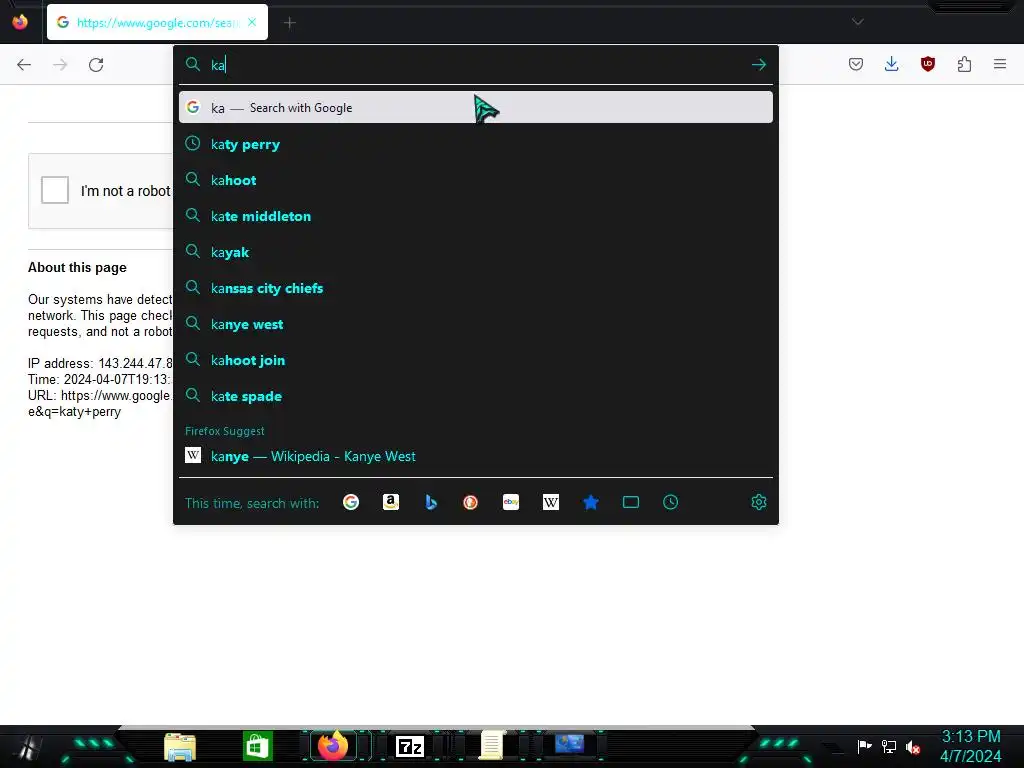Viewport: 1024px width, 768px height.
Task: Search this time with DuckDuckGo
Action: tap(470, 502)
